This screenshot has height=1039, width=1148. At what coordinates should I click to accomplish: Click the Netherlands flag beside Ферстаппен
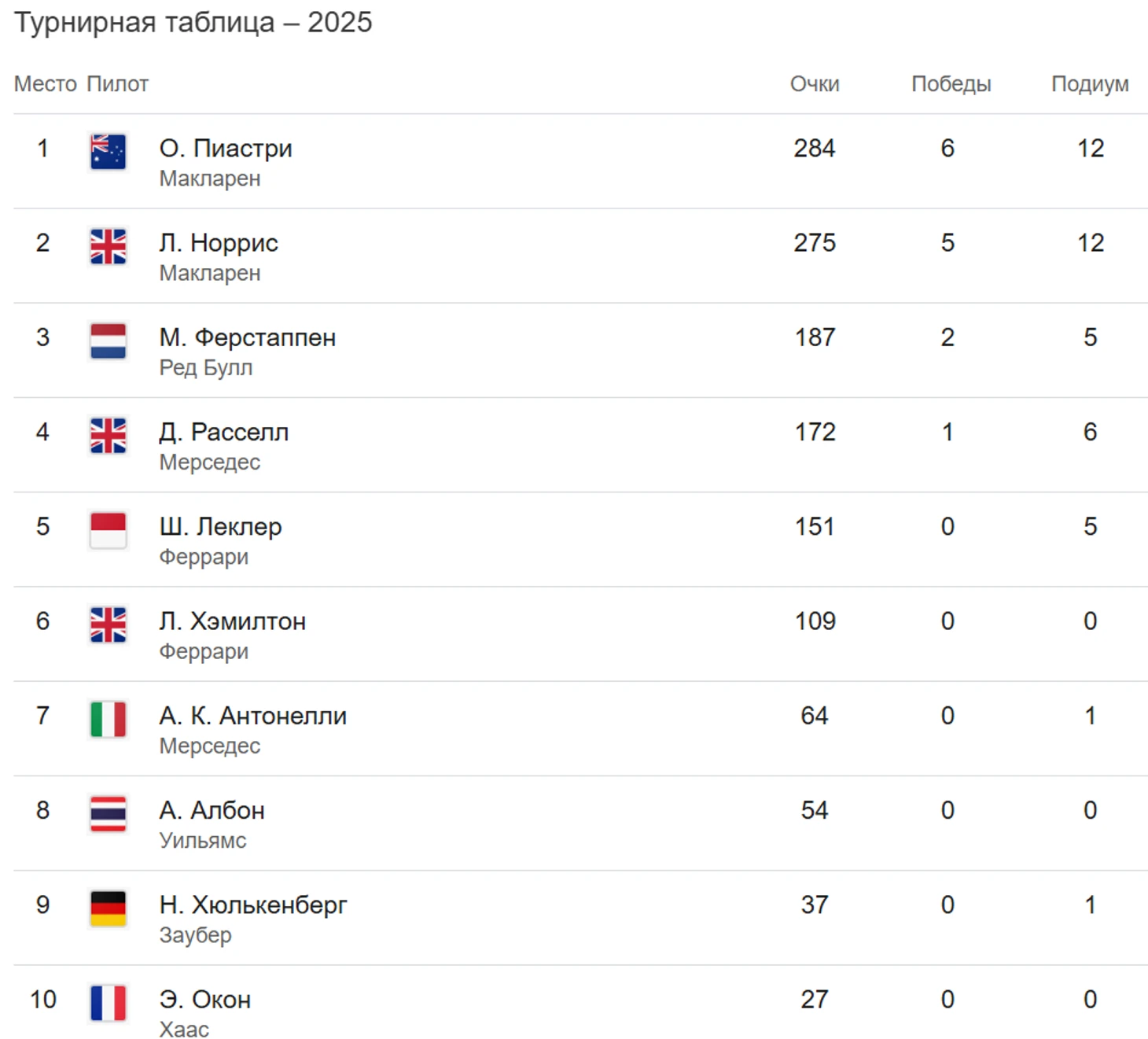coord(108,341)
